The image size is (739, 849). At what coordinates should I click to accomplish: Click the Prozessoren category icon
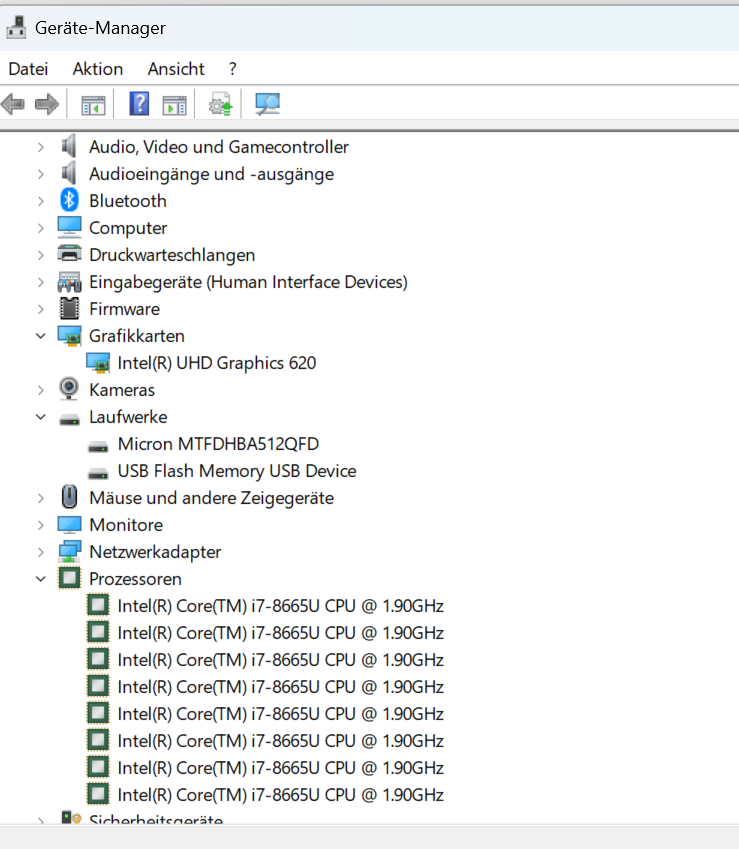(69, 578)
